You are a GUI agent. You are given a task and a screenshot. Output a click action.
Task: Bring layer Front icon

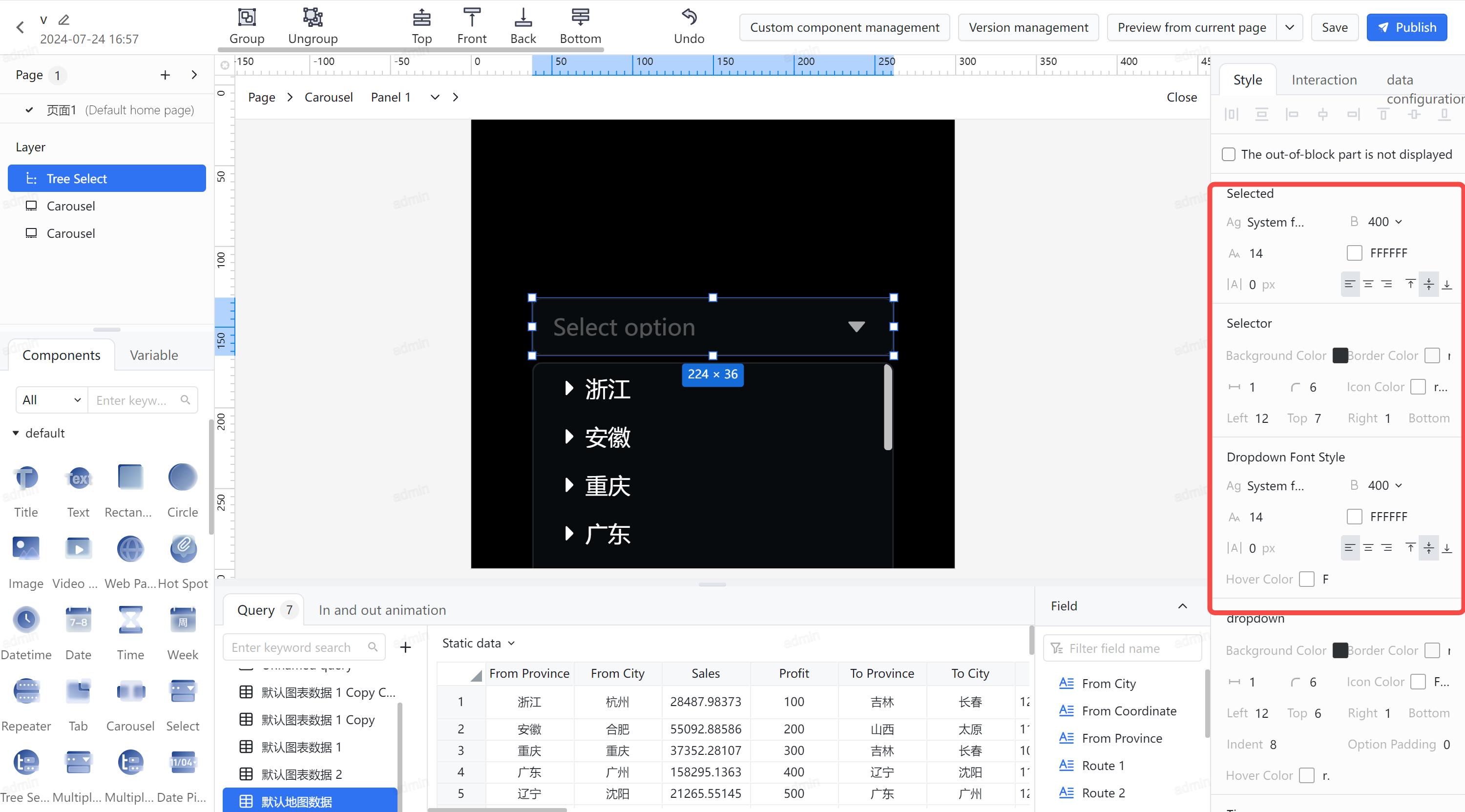click(471, 18)
